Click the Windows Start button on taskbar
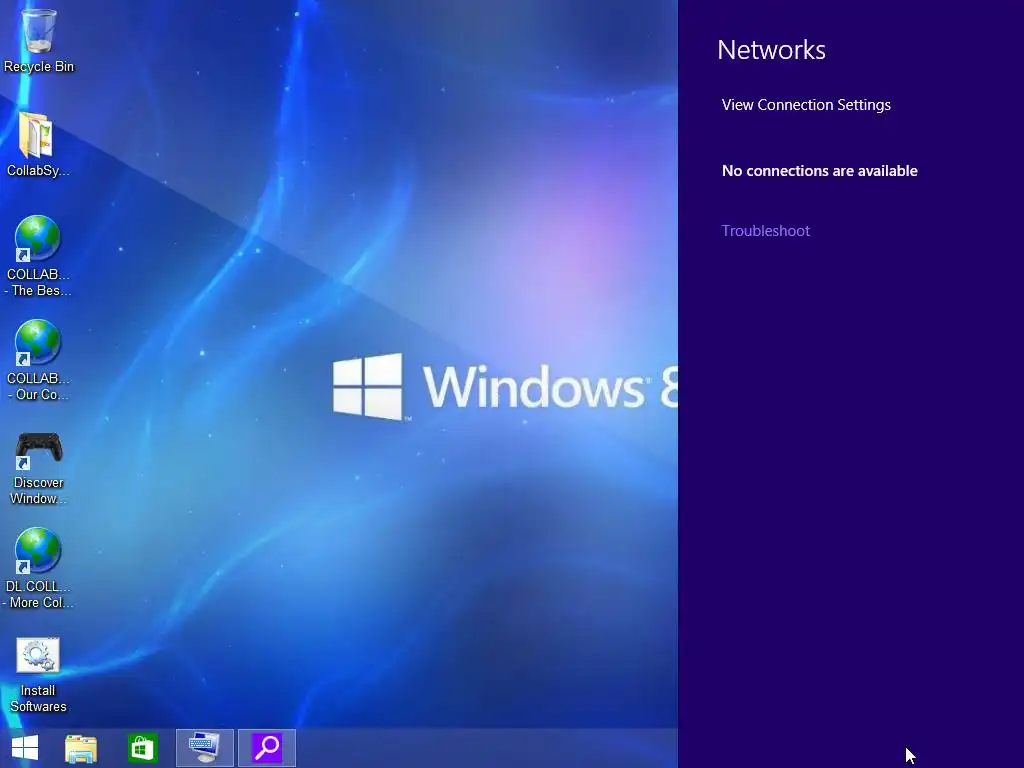 click(25, 748)
